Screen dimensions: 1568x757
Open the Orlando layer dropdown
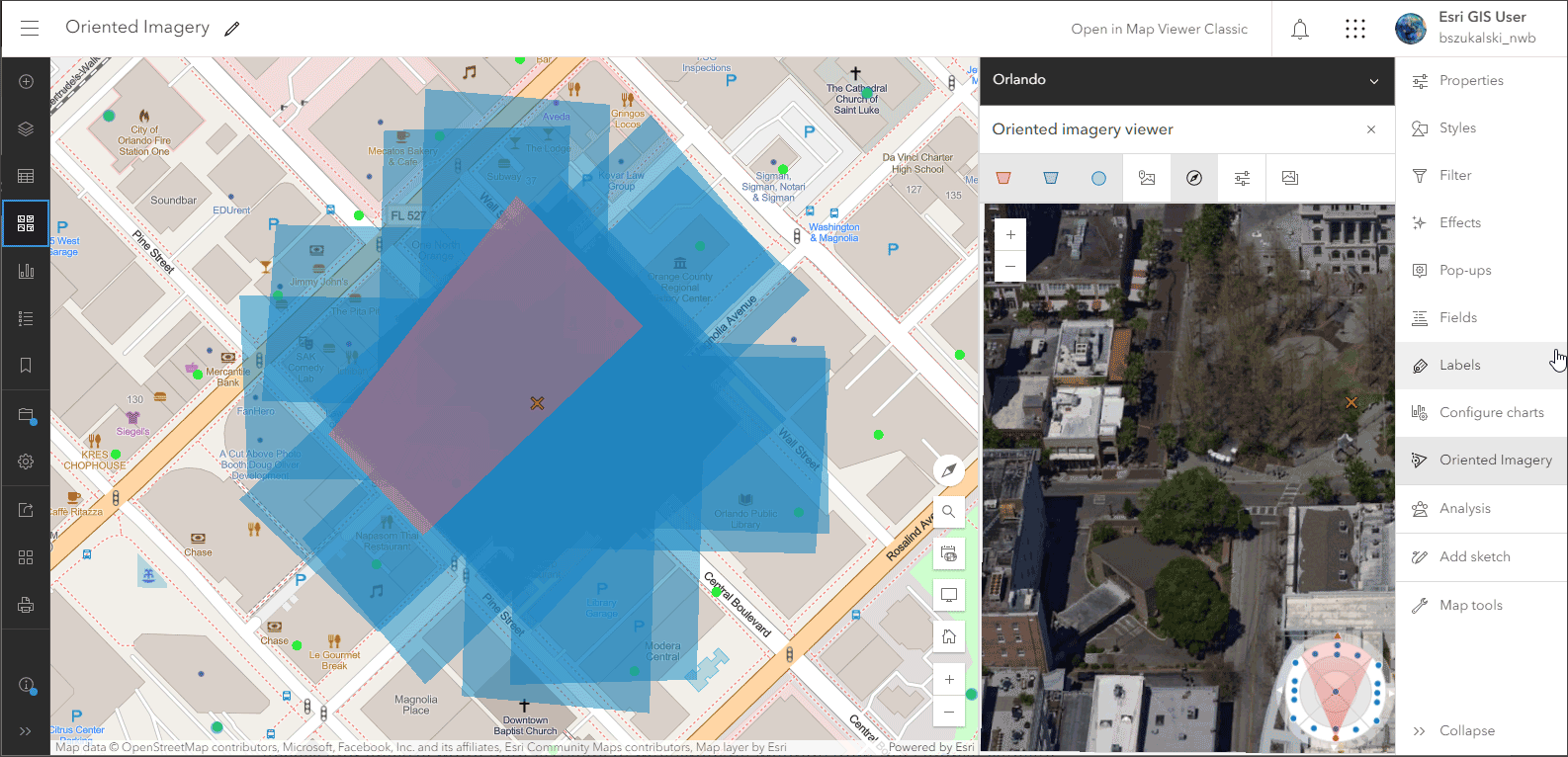click(x=1186, y=80)
